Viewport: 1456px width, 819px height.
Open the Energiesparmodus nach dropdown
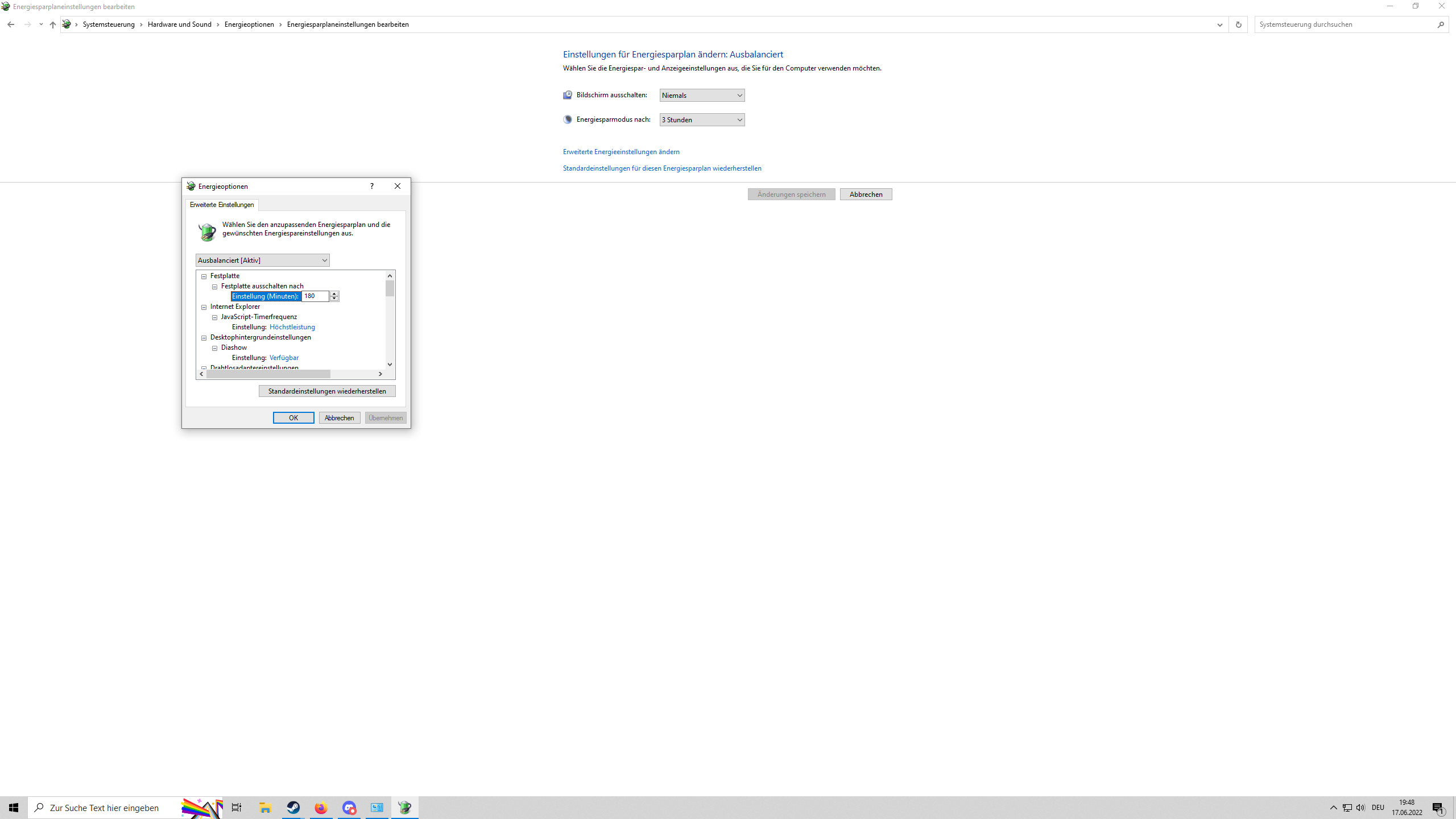coord(702,120)
